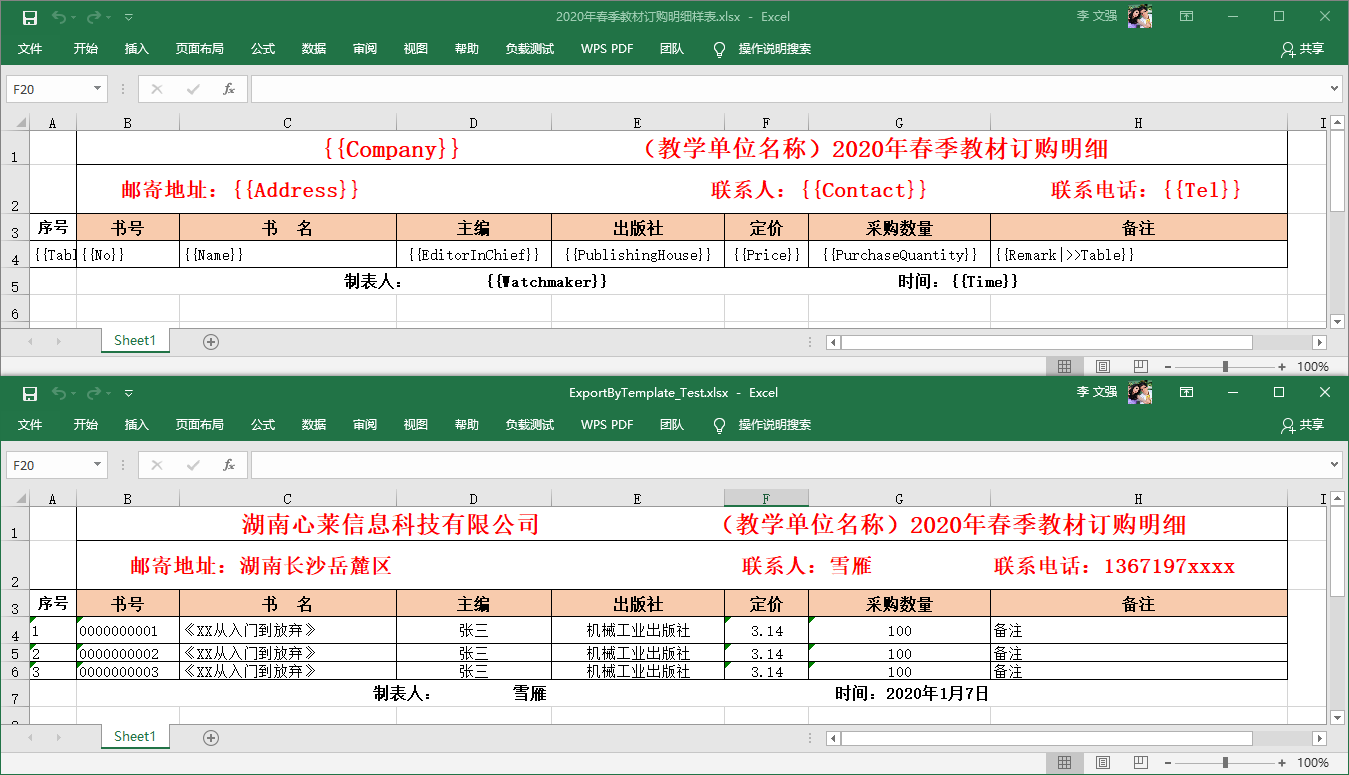This screenshot has width=1349, height=775.
Task: Open the 页面布局 ribbon tab
Action: click(200, 48)
